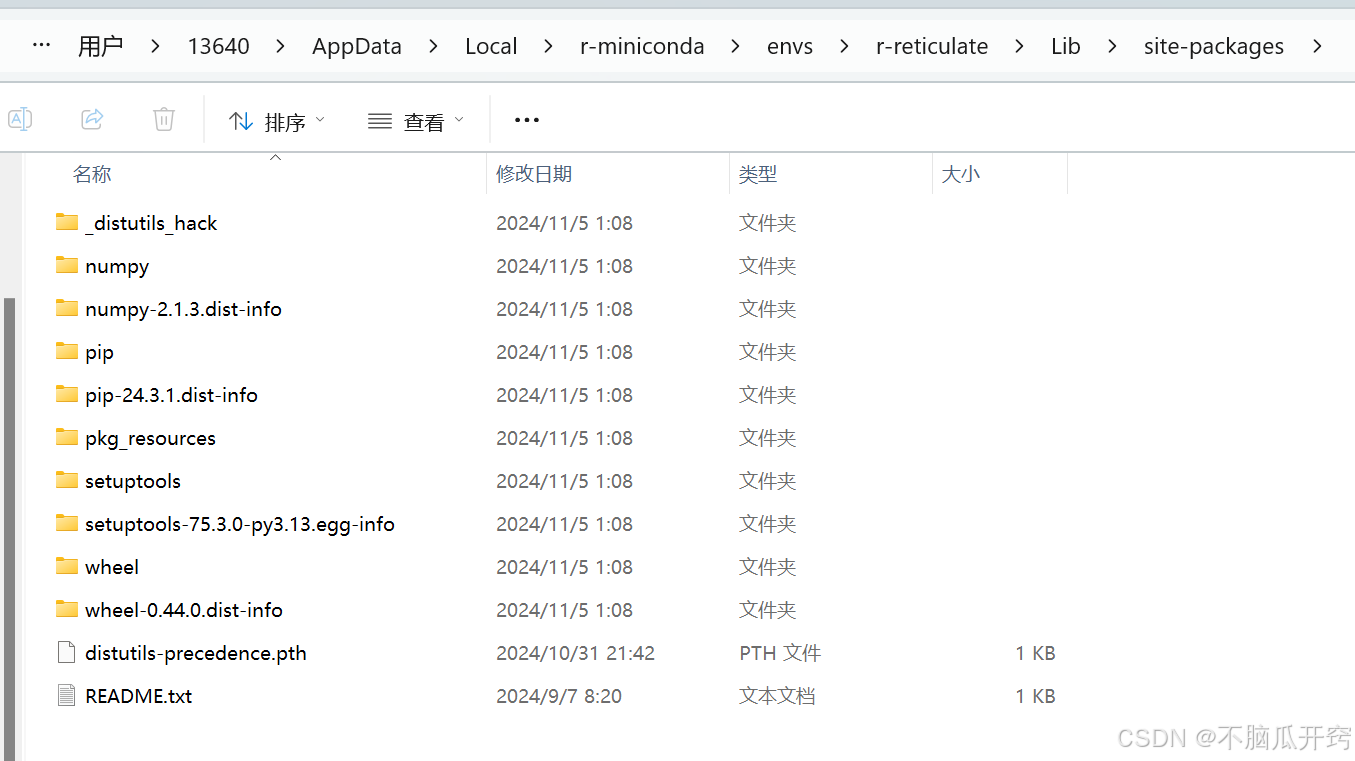This screenshot has width=1355, height=761.
Task: Click the 2024/9/7 8:20 date cell
Action: pos(559,696)
